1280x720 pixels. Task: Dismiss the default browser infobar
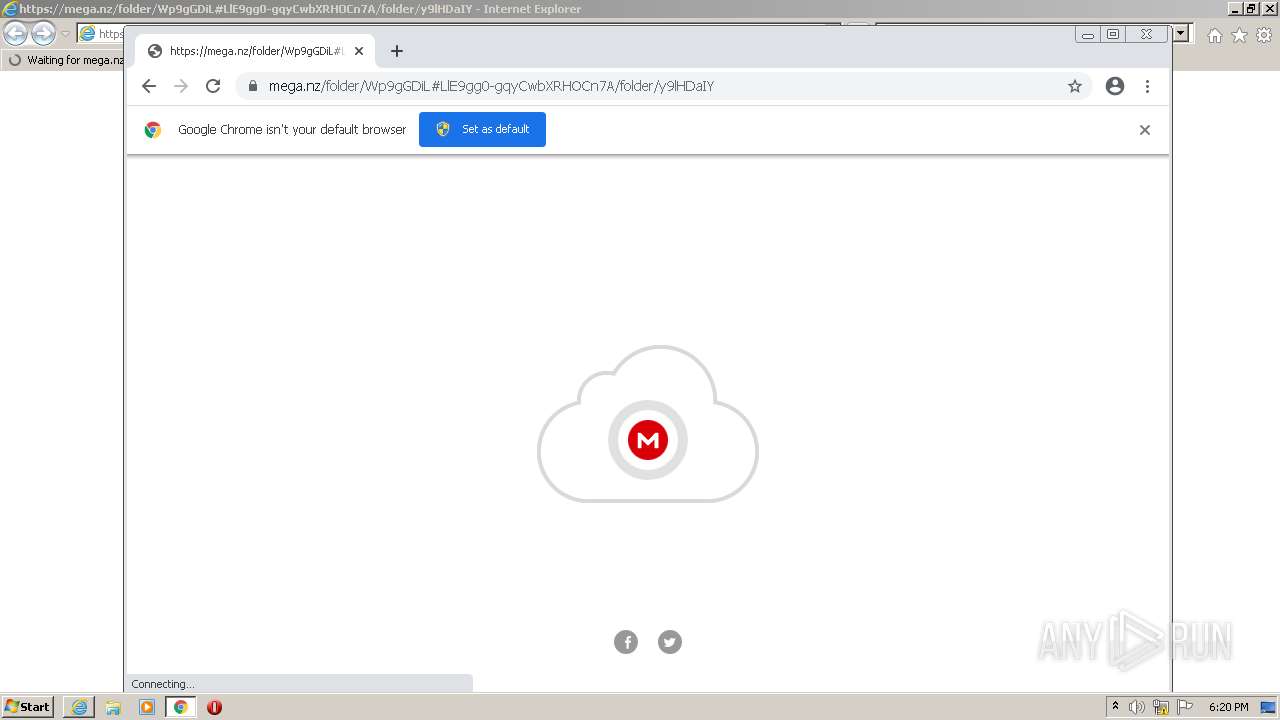[x=1145, y=130]
